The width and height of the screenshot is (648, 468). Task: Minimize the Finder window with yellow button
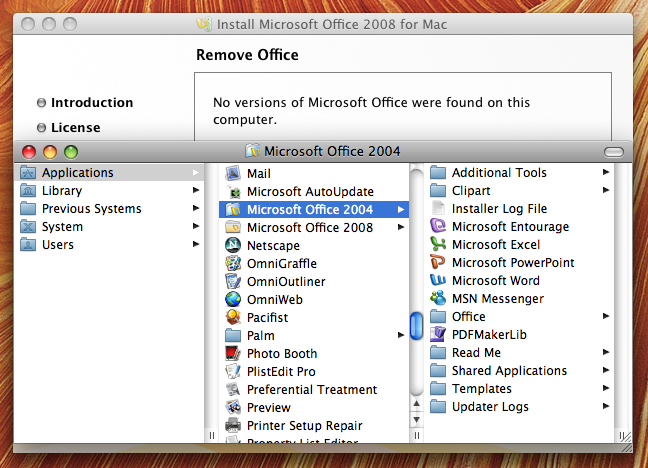(x=50, y=152)
